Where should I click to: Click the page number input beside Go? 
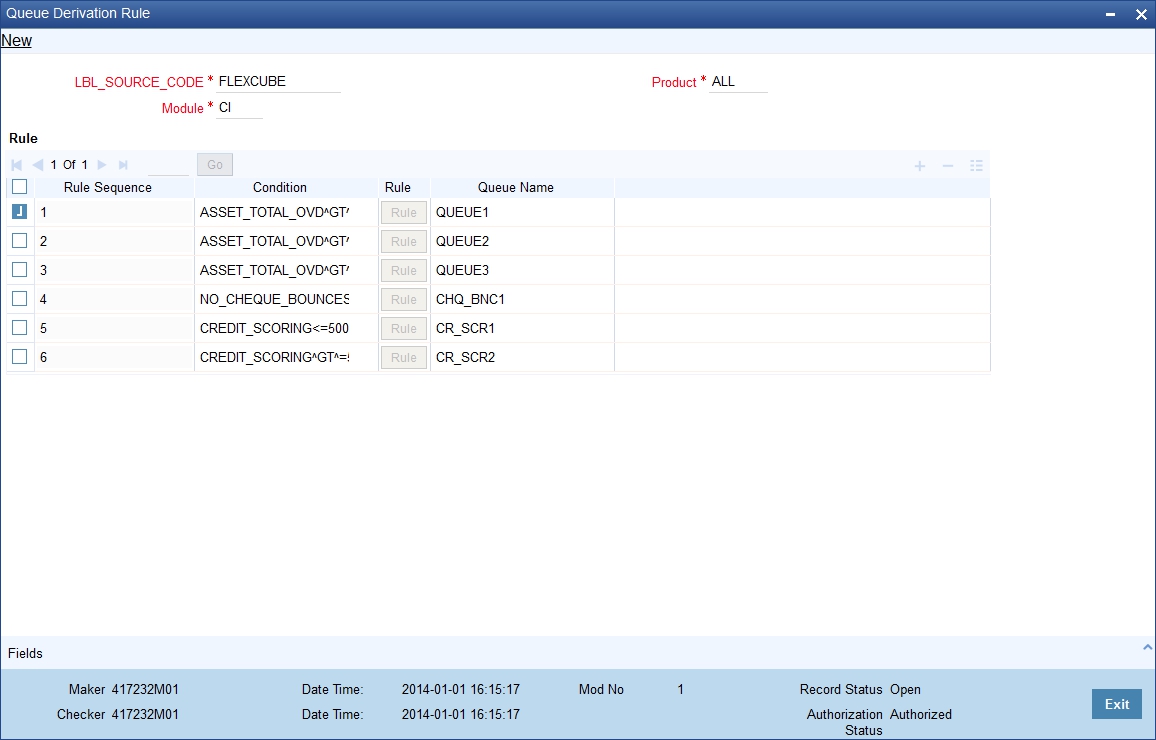[168, 165]
